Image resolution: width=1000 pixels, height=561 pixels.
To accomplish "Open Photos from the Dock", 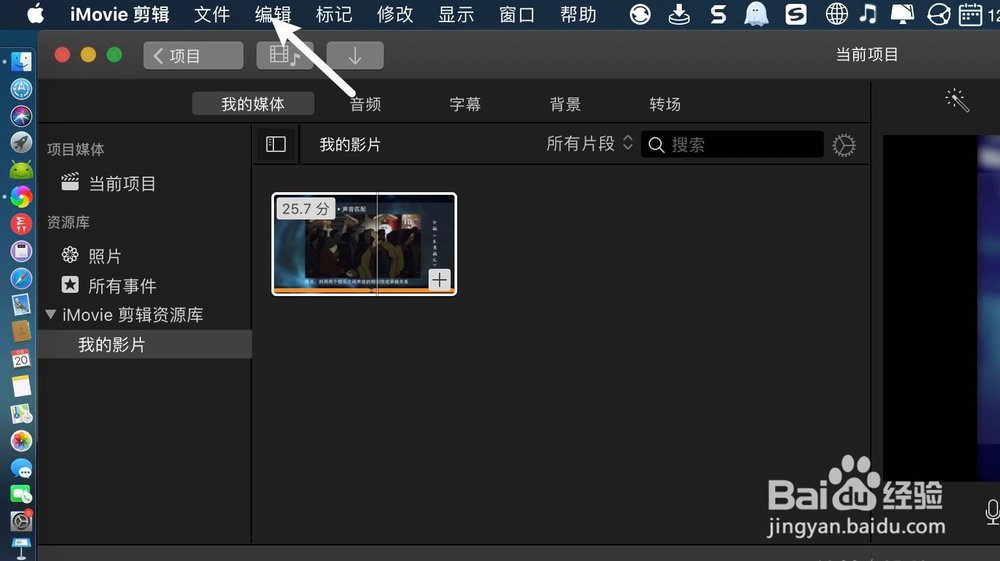I will [21, 441].
